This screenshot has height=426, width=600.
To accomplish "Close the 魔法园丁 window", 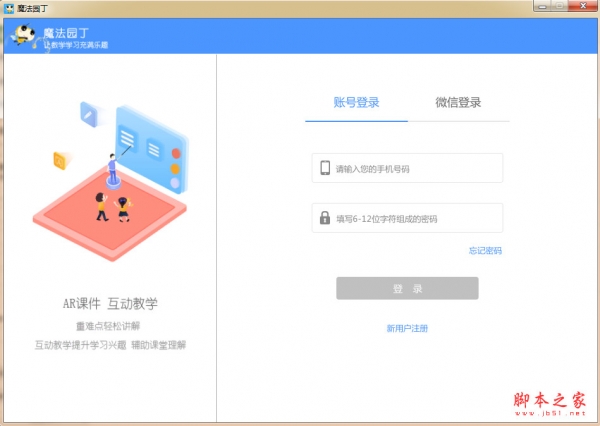I will coord(583,6).
